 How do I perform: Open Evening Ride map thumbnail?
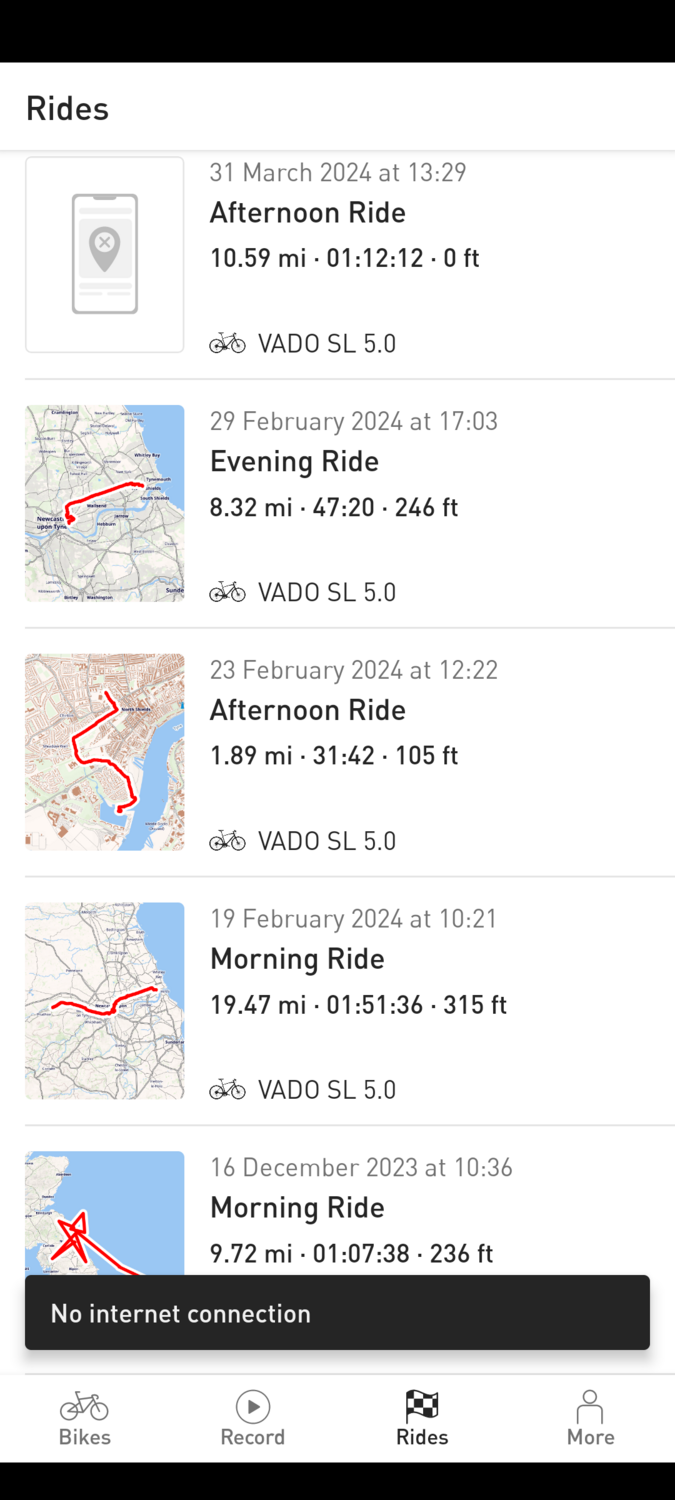tap(105, 503)
